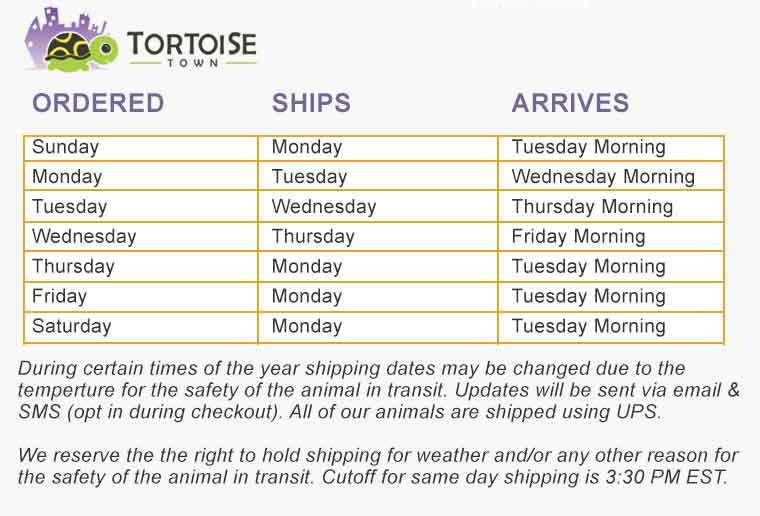Select the ARRIVES column header
The width and height of the screenshot is (760, 516).
click(570, 103)
